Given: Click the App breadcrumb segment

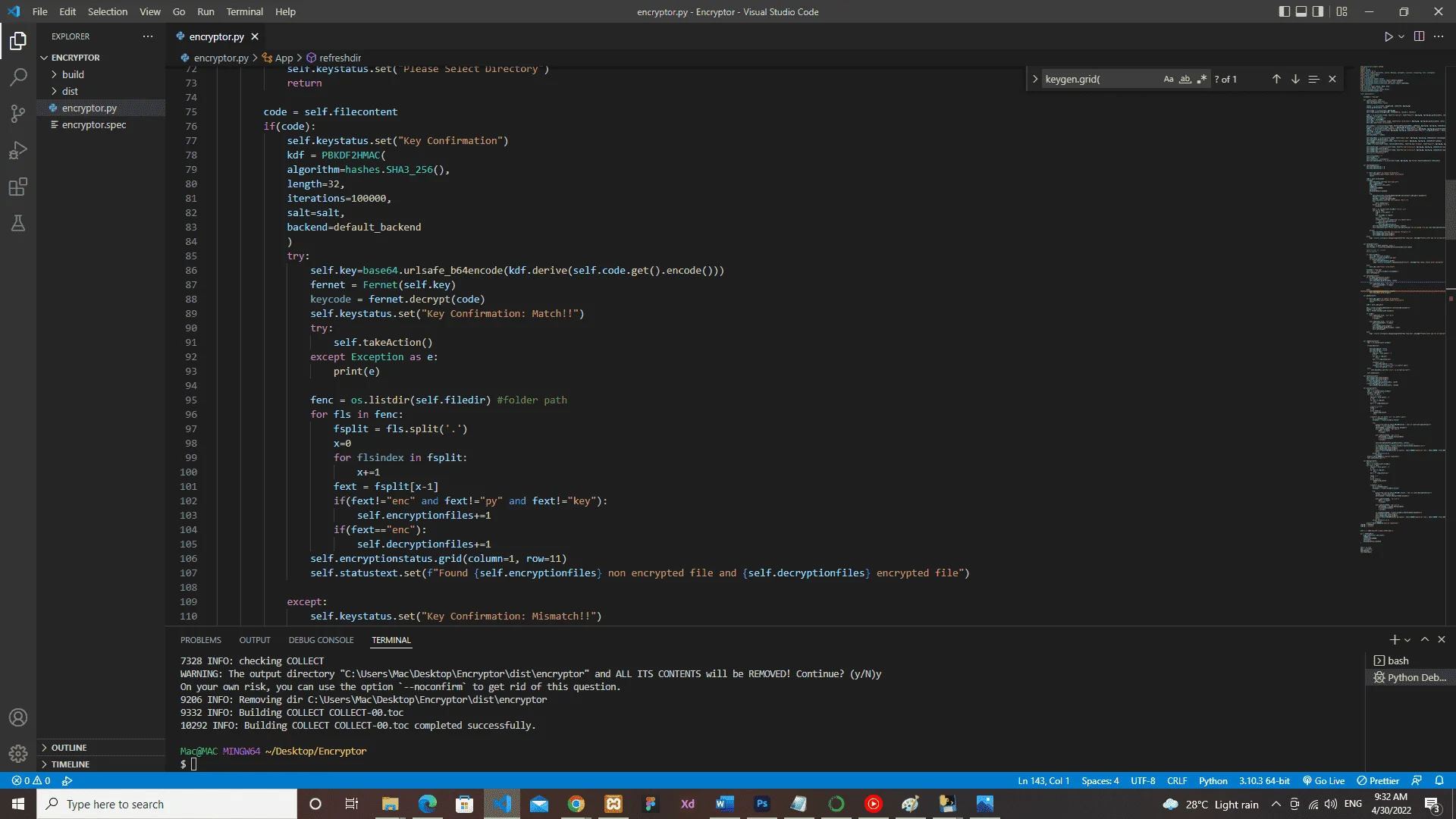Looking at the screenshot, I should (x=278, y=58).
